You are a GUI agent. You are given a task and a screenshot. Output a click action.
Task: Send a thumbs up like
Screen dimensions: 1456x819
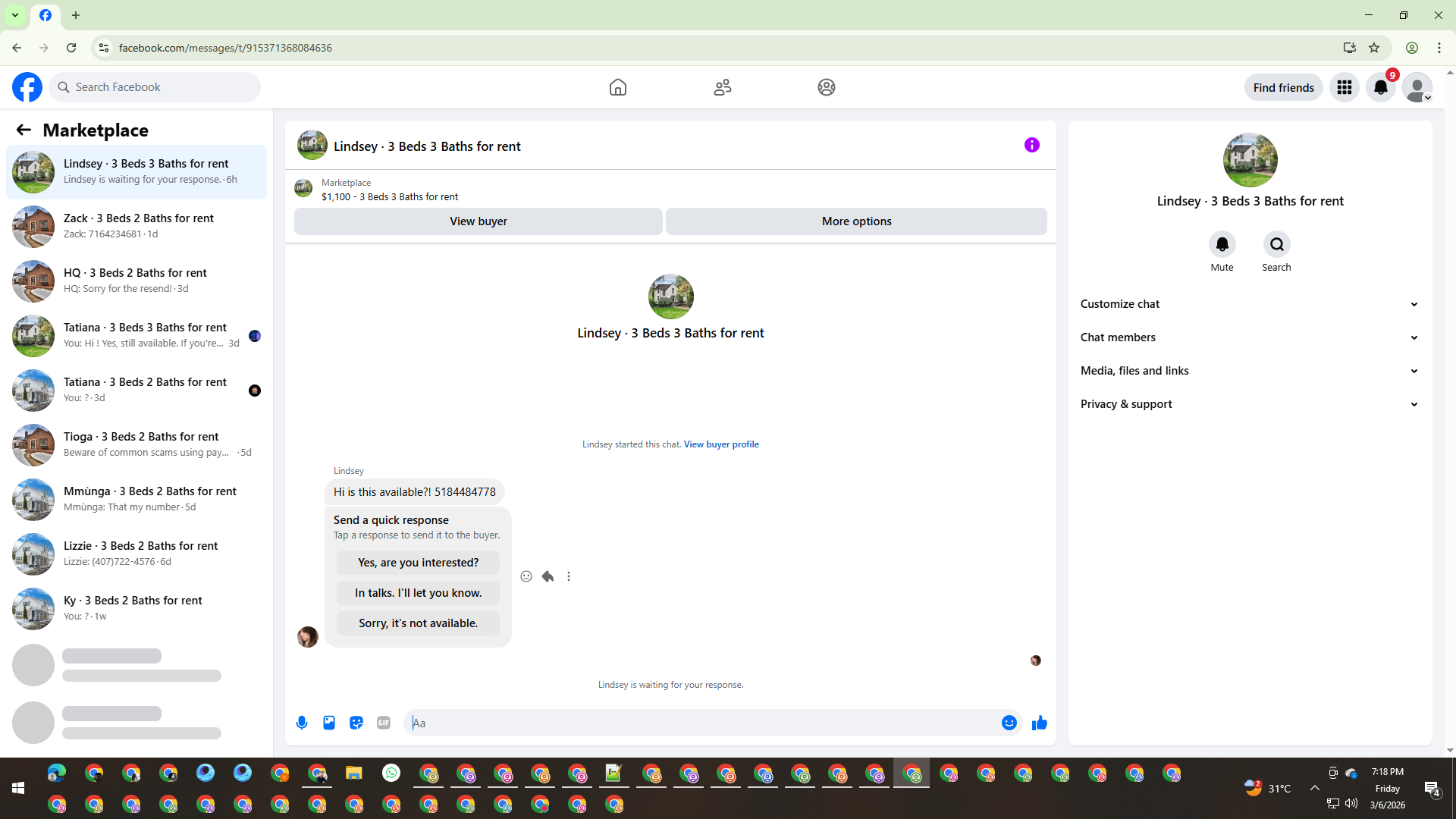(1039, 723)
